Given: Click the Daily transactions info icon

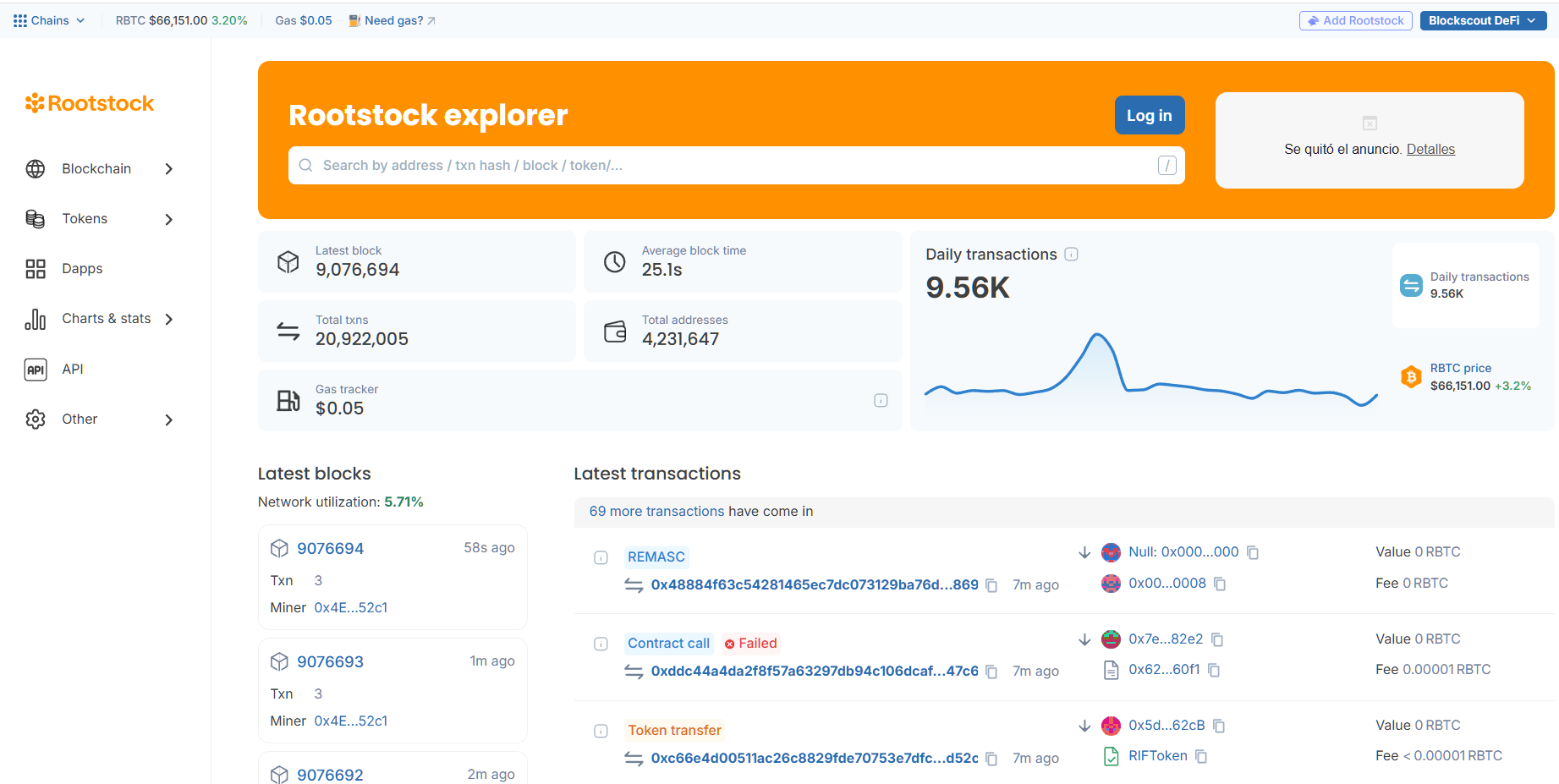Looking at the screenshot, I should click(1071, 255).
